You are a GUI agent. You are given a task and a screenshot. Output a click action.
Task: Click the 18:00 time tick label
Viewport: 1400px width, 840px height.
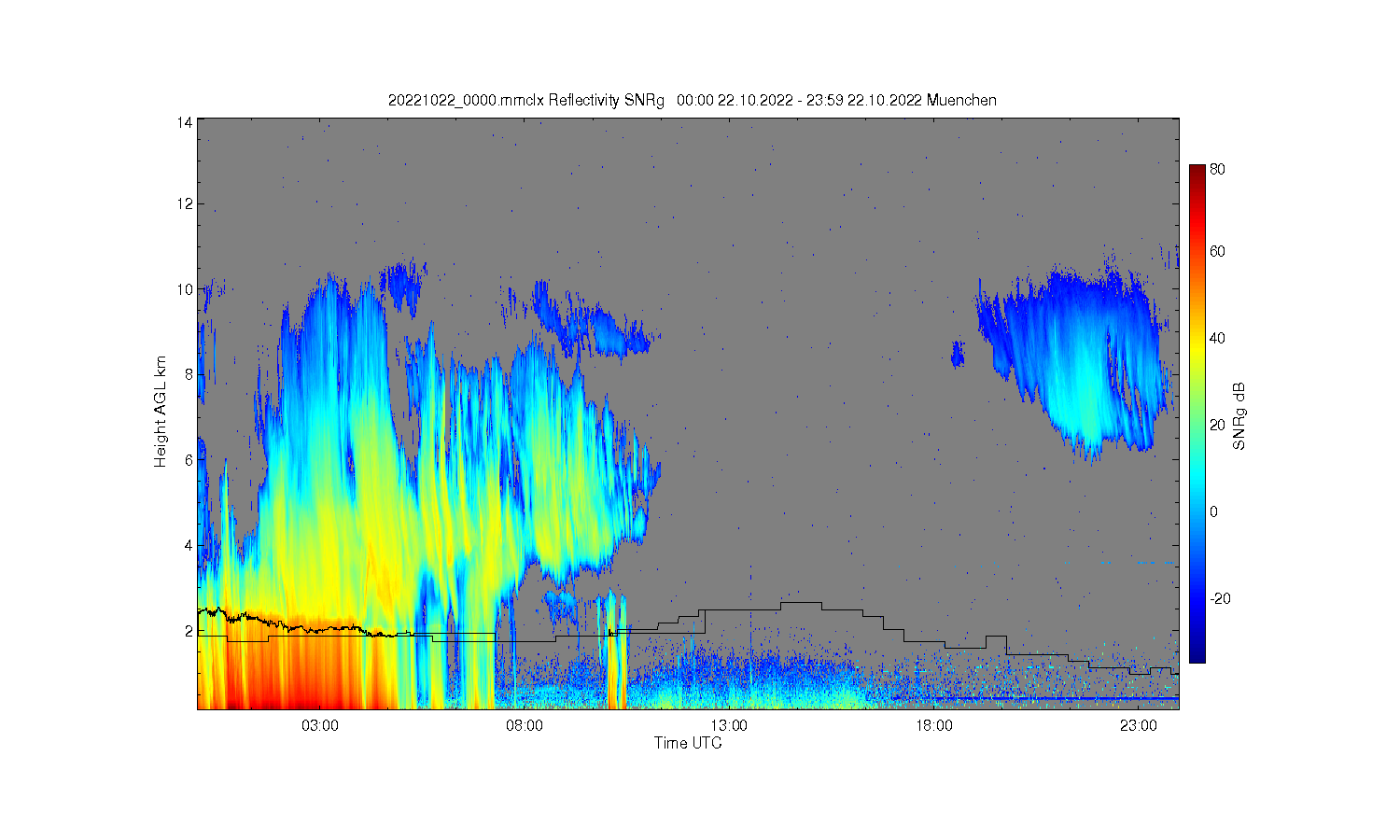[x=933, y=725]
